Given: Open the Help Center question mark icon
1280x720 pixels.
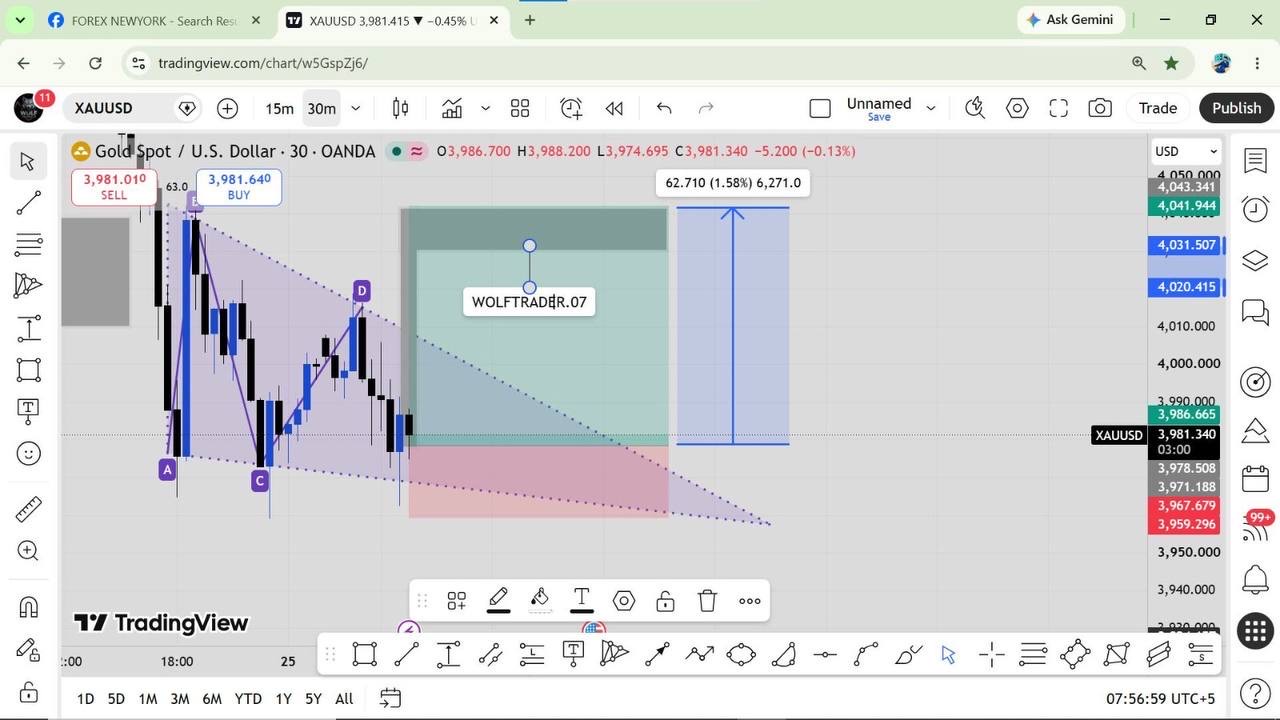Looking at the screenshot, I should [1255, 693].
